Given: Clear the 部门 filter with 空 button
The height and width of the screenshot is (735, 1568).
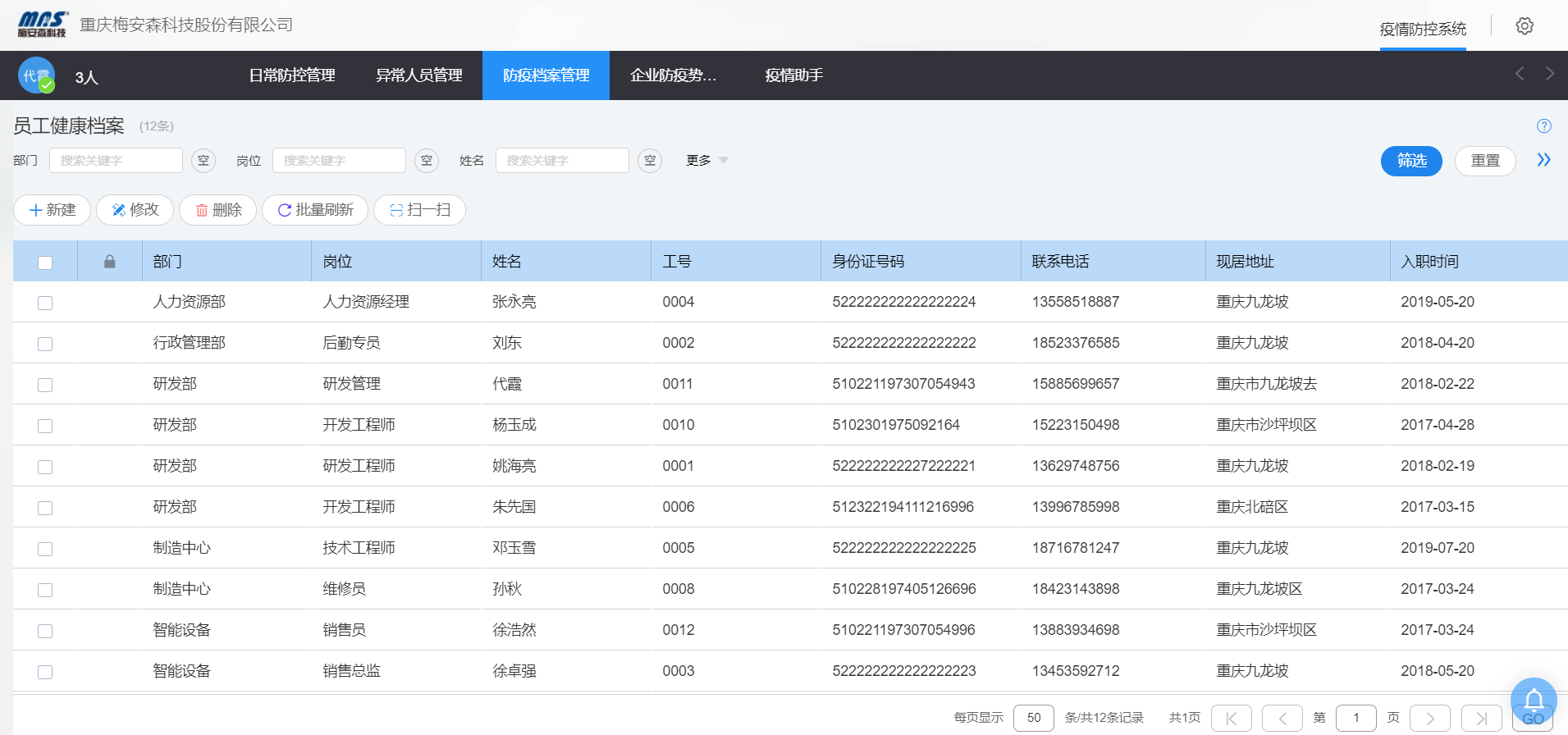Looking at the screenshot, I should click(x=203, y=161).
